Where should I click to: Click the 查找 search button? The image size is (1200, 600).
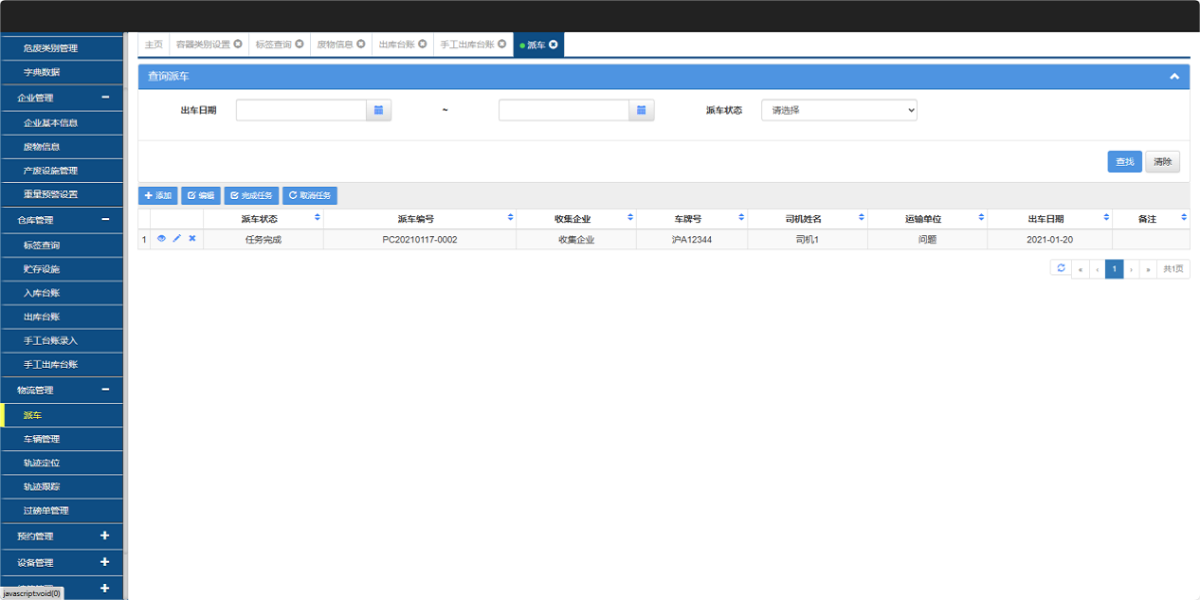(1124, 161)
